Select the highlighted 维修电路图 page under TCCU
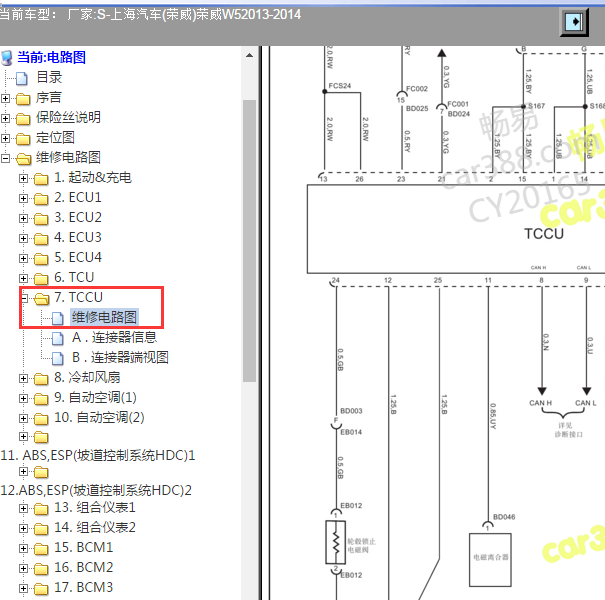 coord(104,317)
